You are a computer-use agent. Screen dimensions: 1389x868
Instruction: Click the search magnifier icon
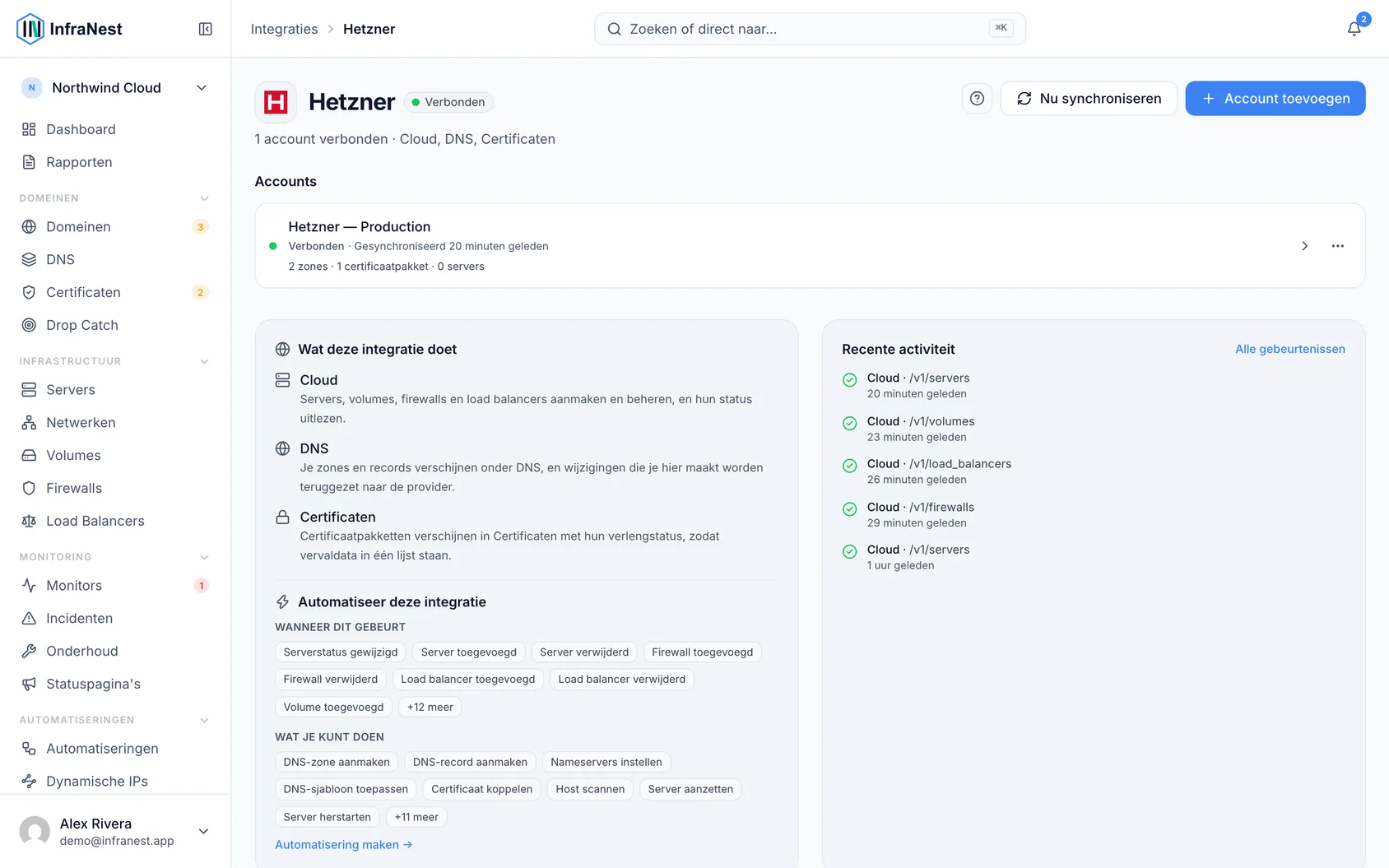[x=614, y=29]
